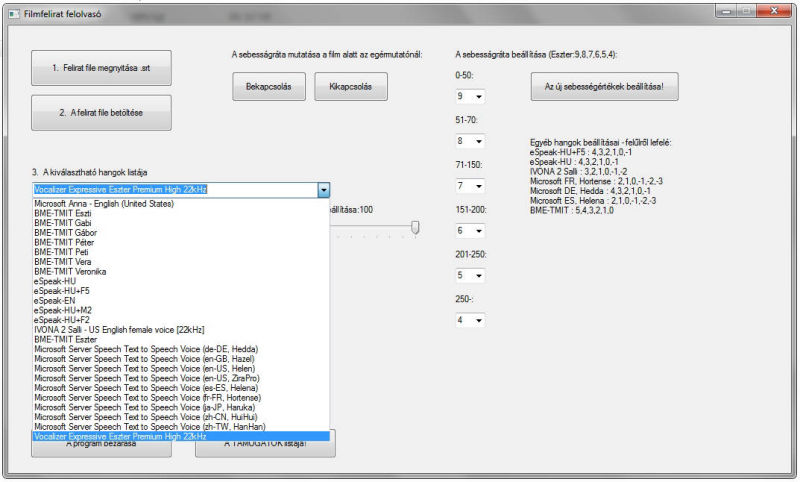Open the '1. Felirat file megnyitása .srt' button
Screen dimensions: 800x482
(101, 68)
